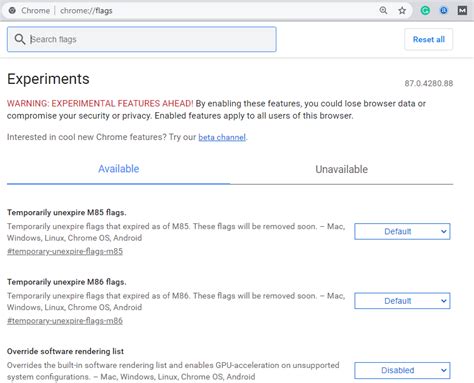Screen dimensions: 474x383
Task: Open dropdown for Temporarily unexpire M85 flags
Action: (402, 232)
